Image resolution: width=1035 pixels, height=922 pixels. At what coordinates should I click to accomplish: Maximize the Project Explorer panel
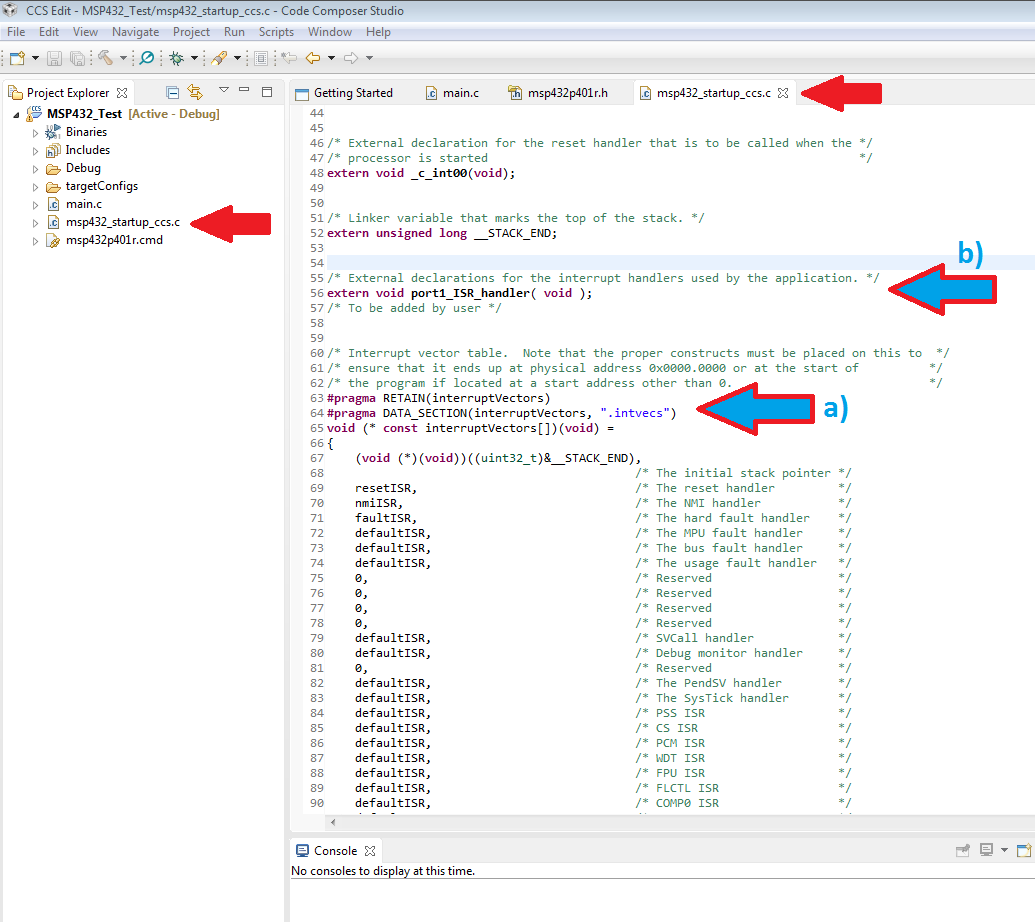pos(267,92)
